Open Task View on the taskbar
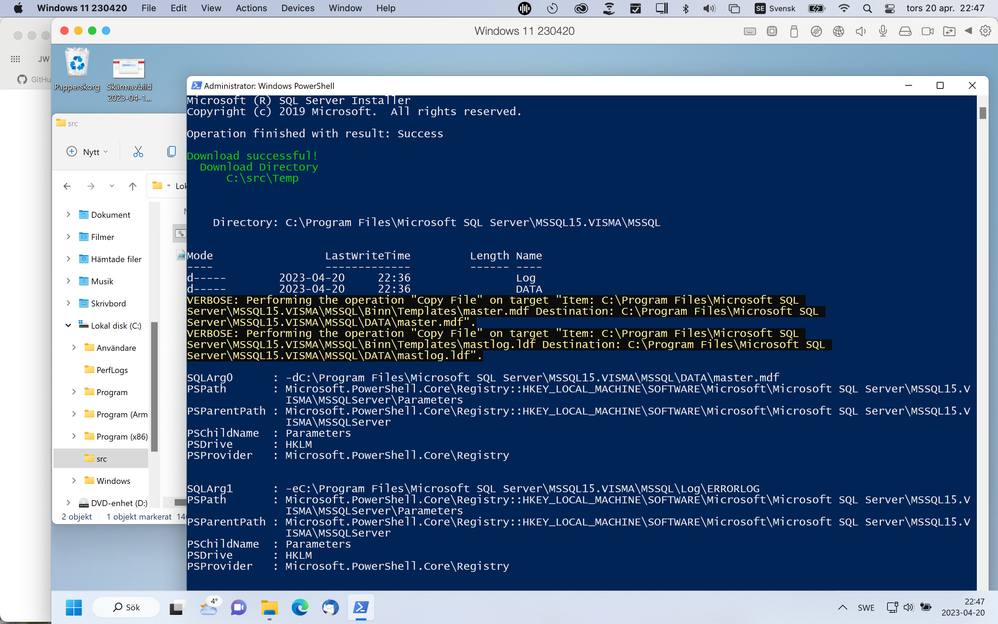998x624 pixels. coord(176,608)
